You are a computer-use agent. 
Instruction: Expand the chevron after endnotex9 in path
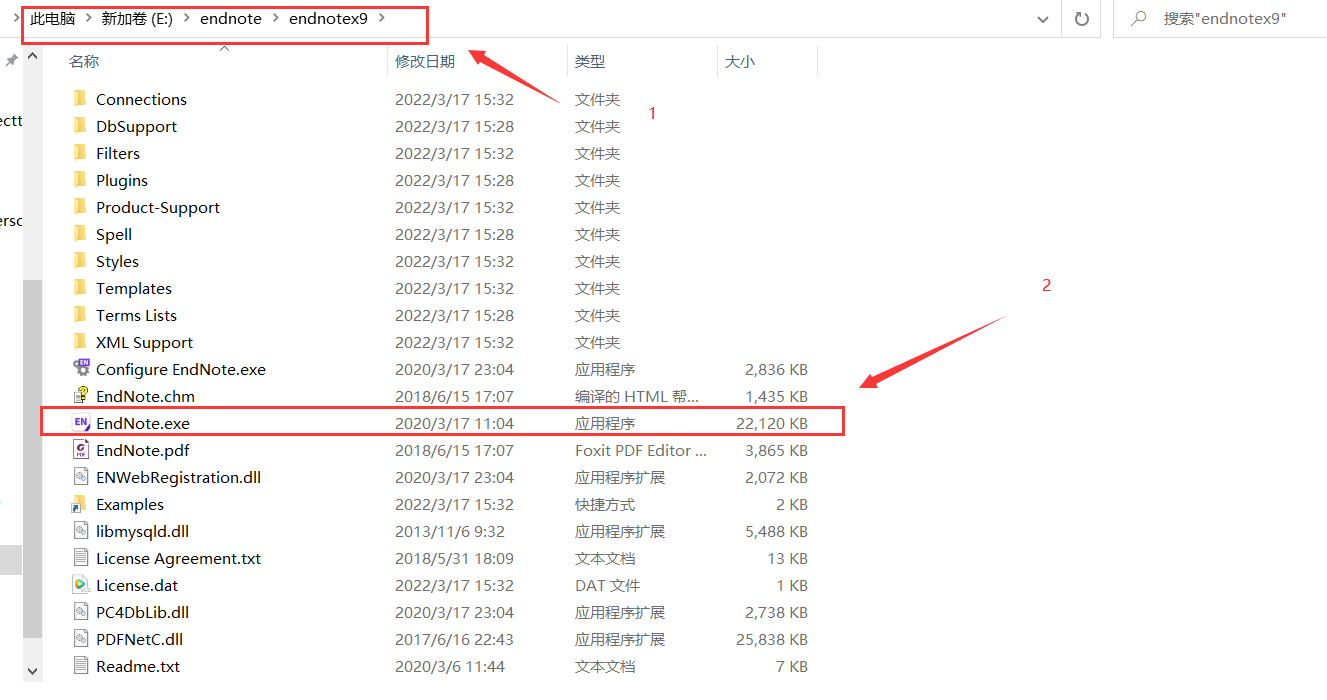pos(381,19)
